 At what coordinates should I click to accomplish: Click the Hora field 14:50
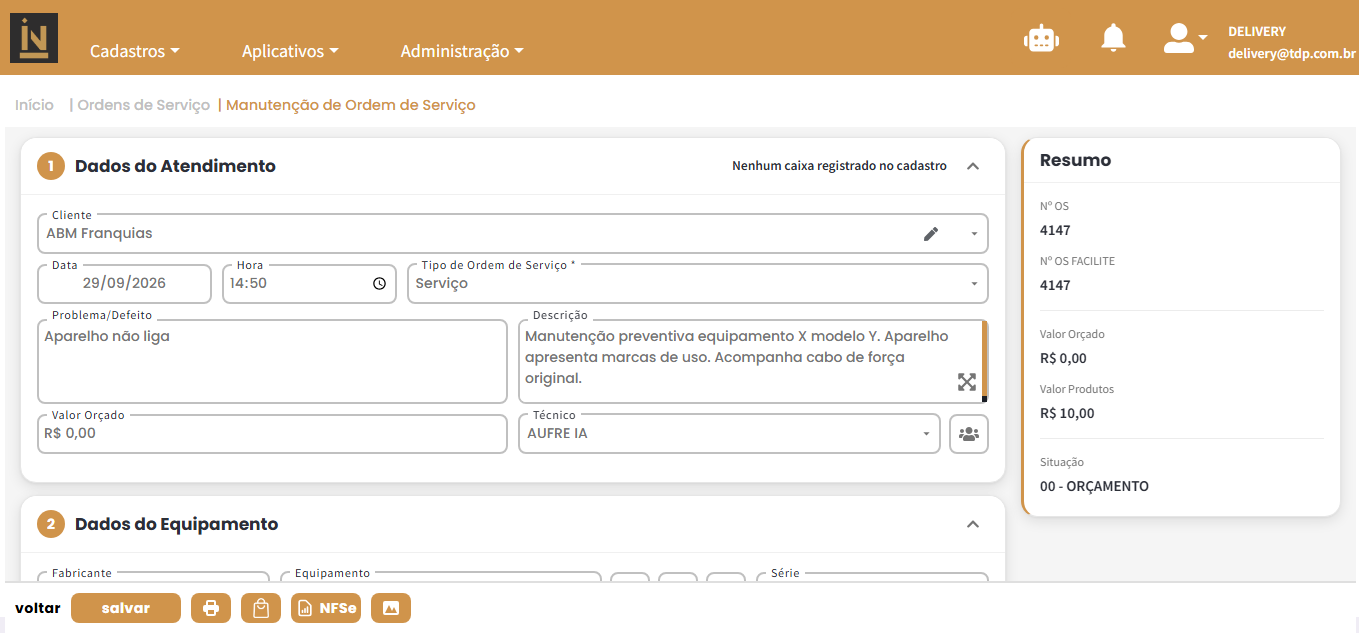310,284
